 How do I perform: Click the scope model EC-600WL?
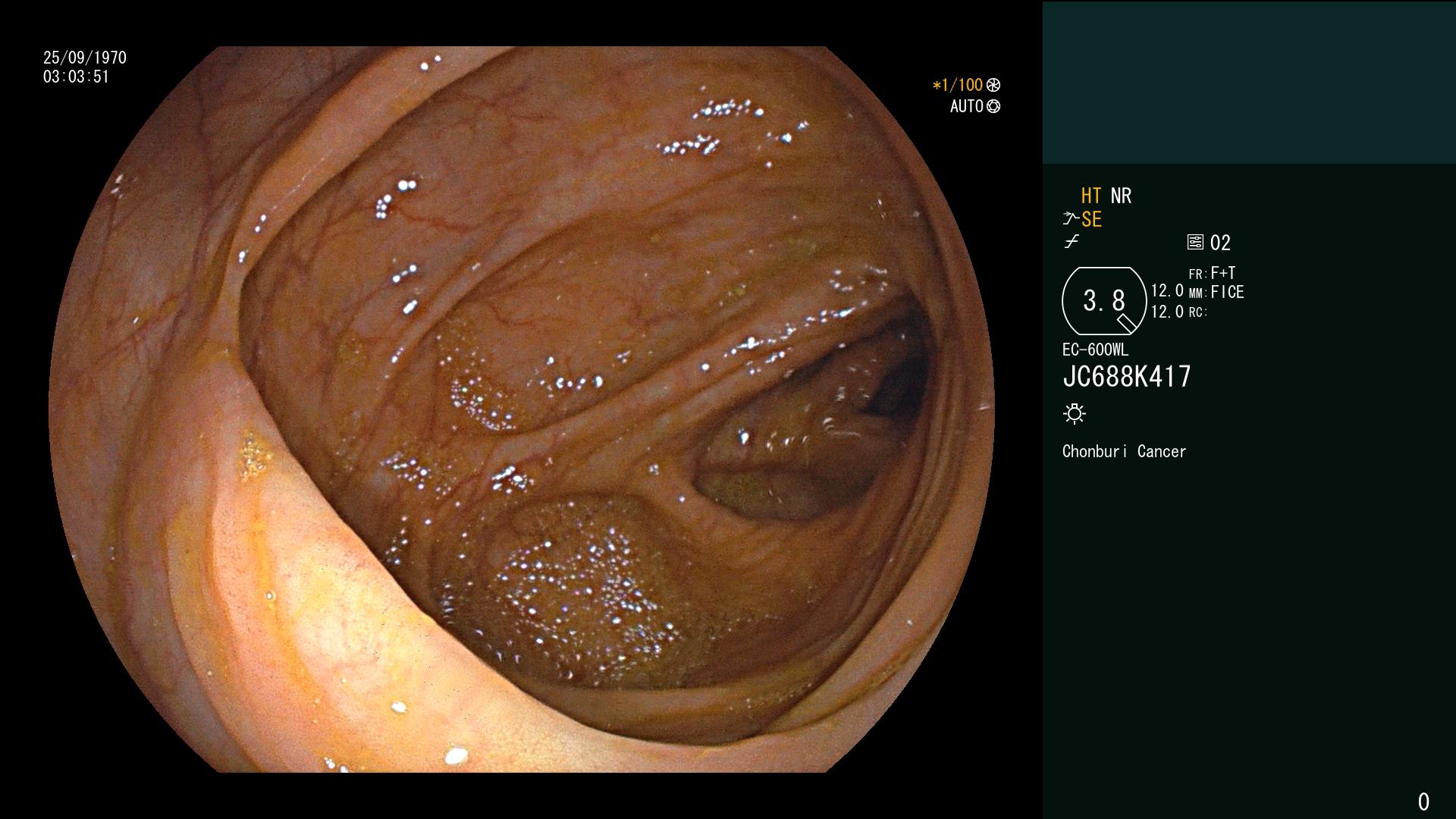tap(1095, 350)
